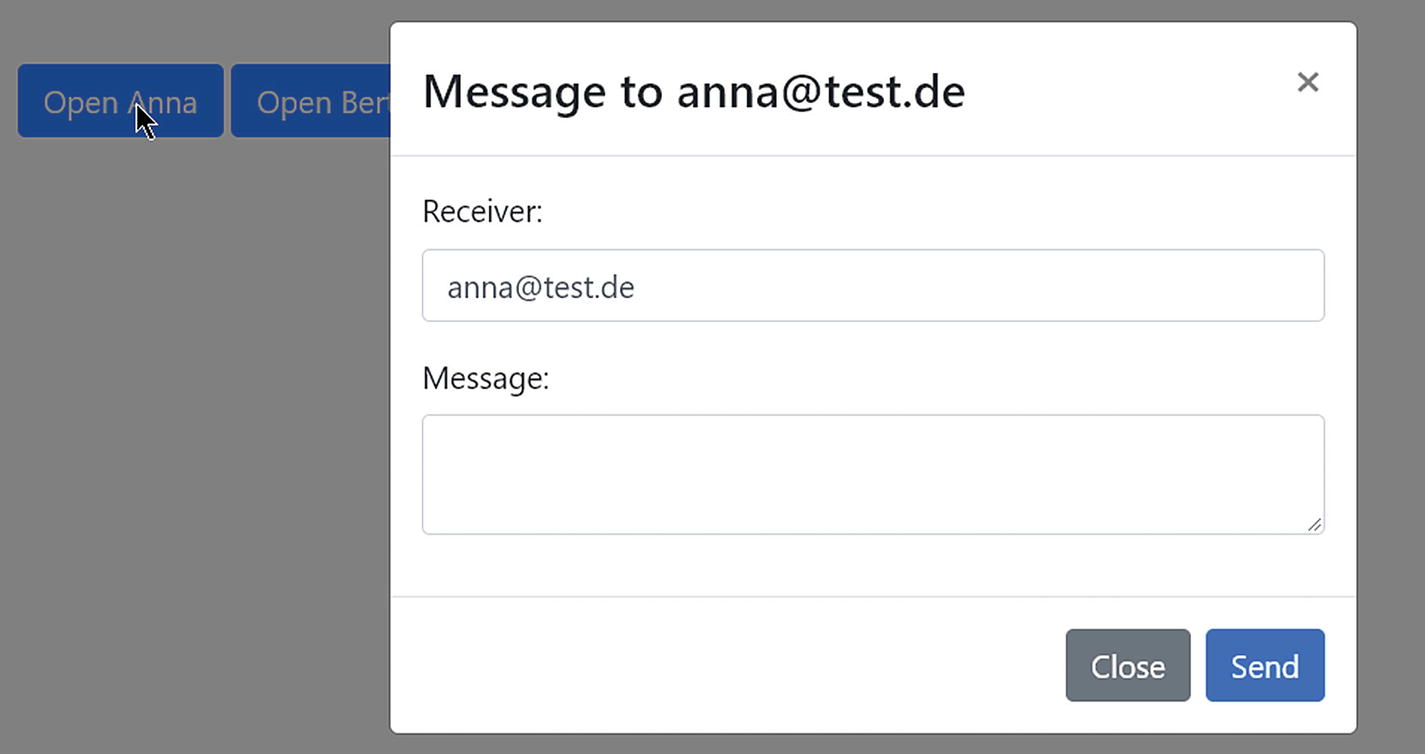1425x754 pixels.
Task: Click the partially hidden Open Bert button
Action: pos(310,101)
